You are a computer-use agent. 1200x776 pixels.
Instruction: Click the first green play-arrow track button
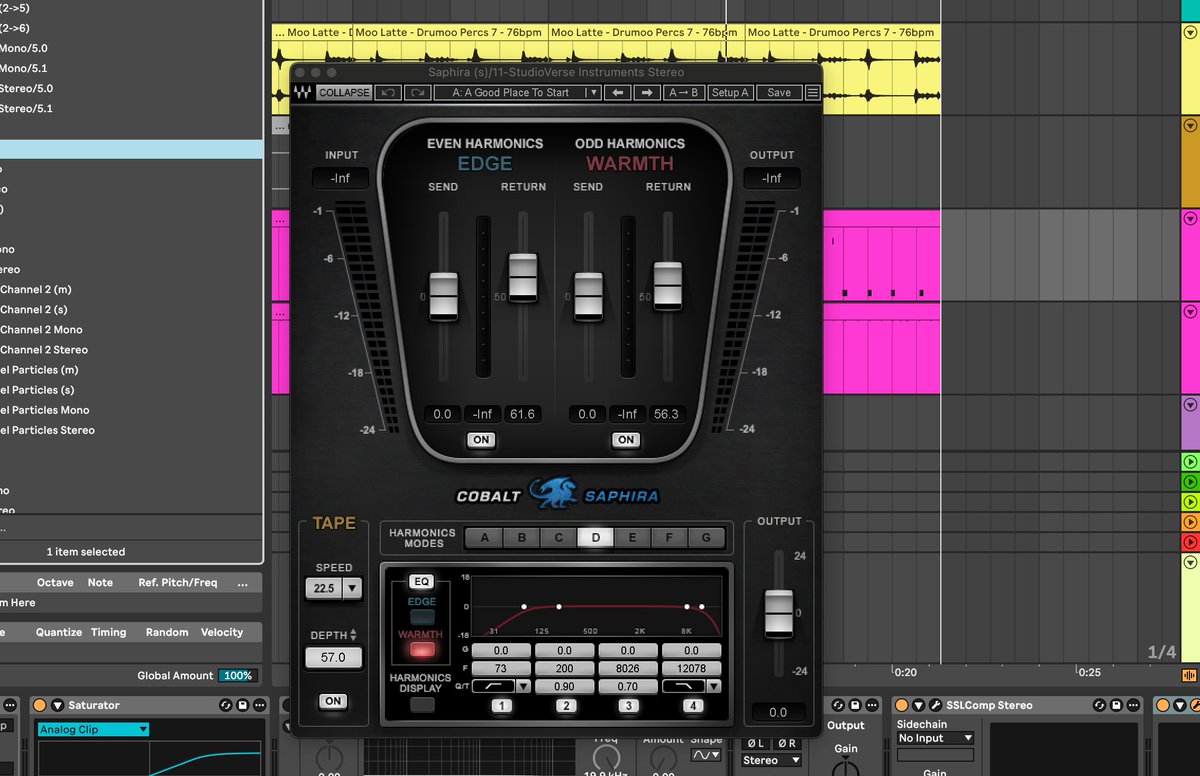point(1190,461)
